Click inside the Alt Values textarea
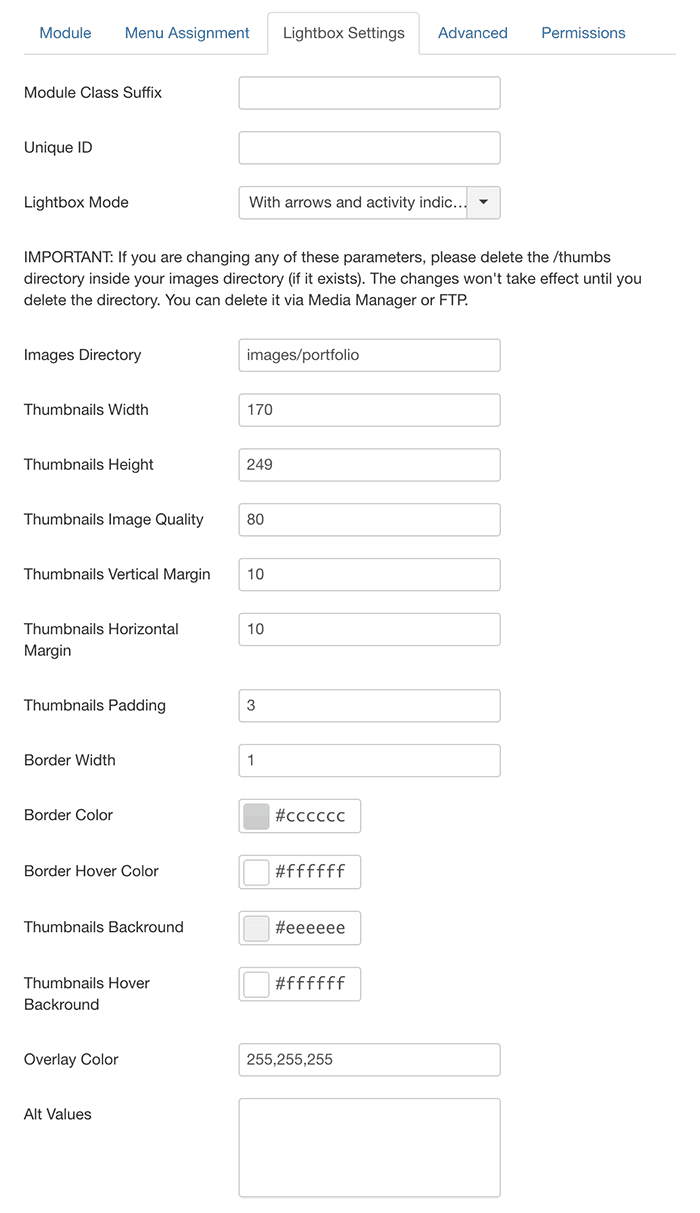700x1213 pixels. click(x=369, y=1148)
